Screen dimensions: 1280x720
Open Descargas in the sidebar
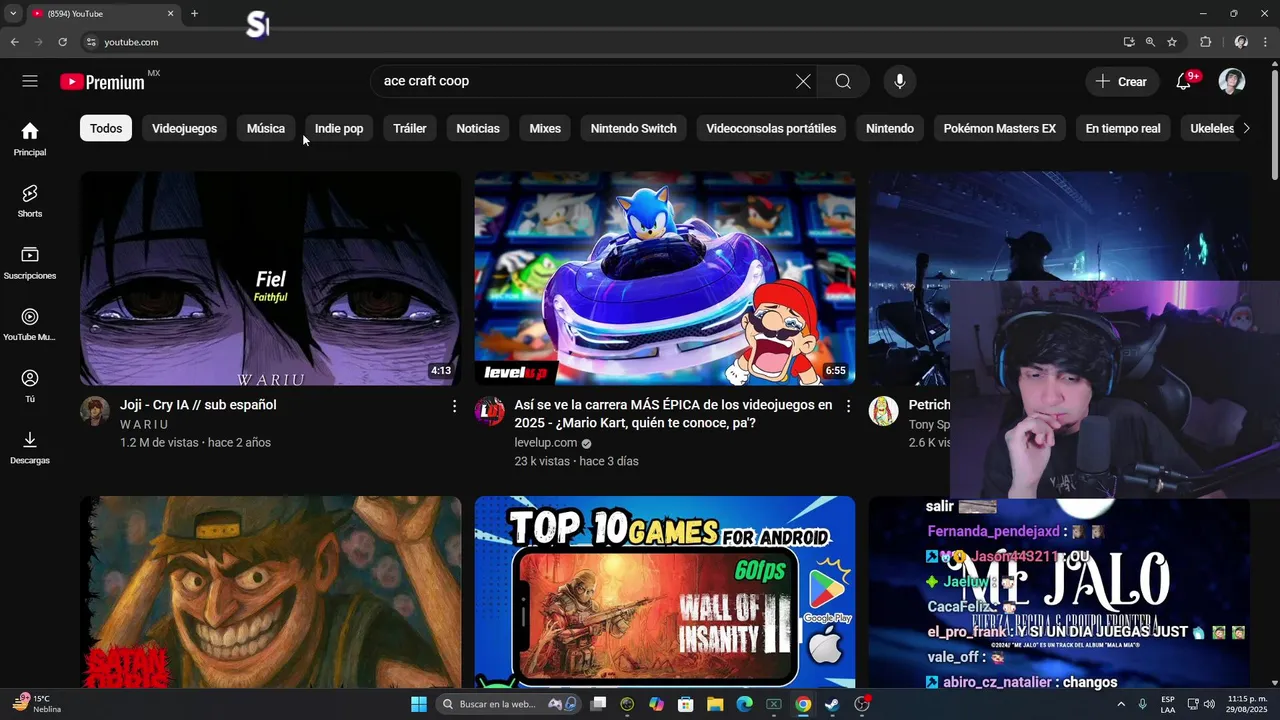30,447
